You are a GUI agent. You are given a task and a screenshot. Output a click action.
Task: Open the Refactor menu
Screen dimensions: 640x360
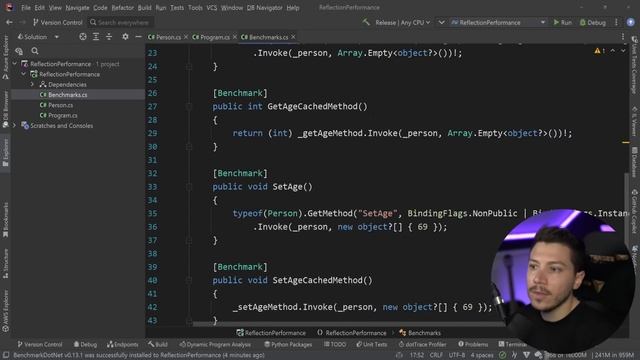122,7
